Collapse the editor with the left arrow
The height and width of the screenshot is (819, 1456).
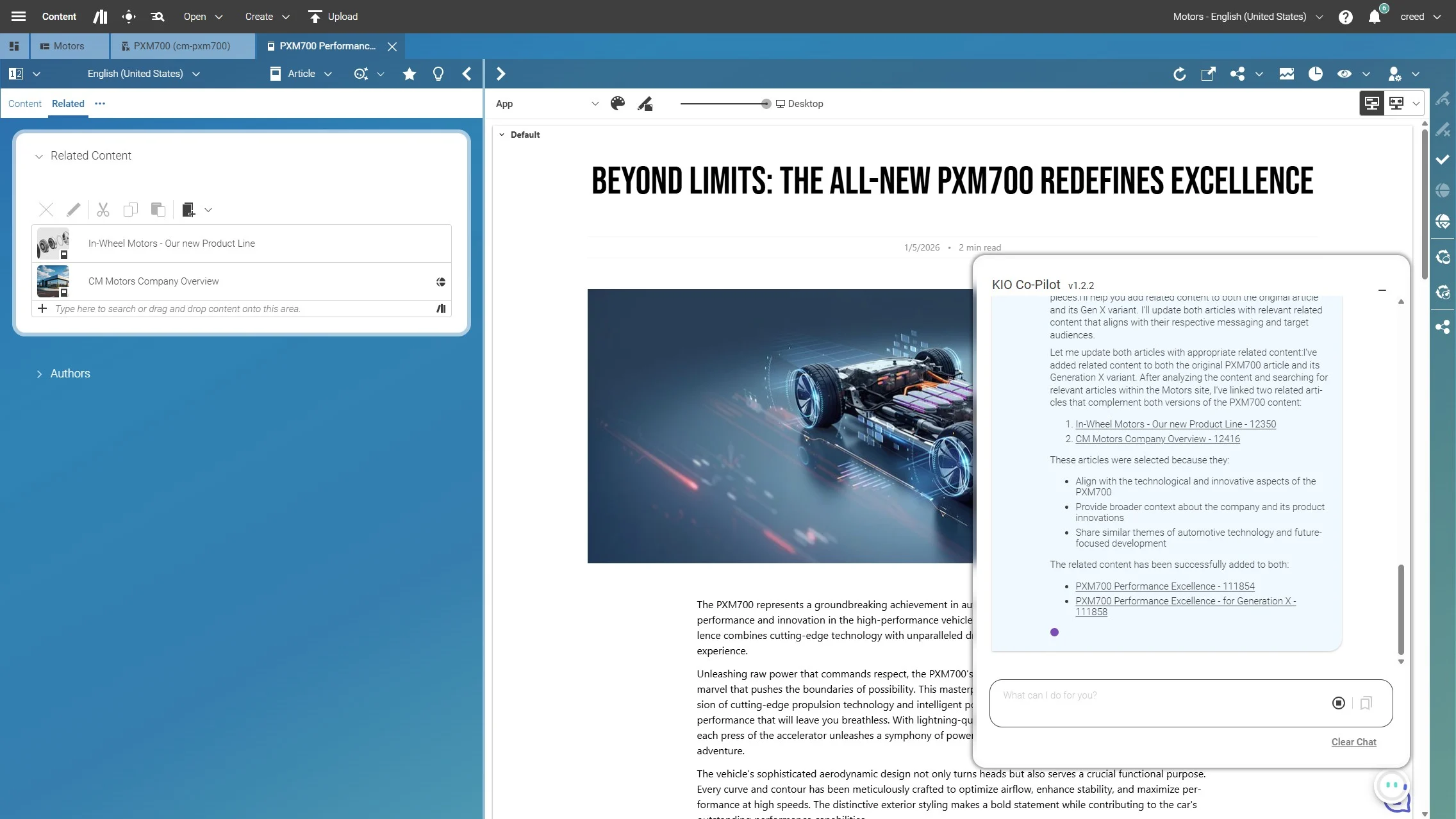click(467, 74)
